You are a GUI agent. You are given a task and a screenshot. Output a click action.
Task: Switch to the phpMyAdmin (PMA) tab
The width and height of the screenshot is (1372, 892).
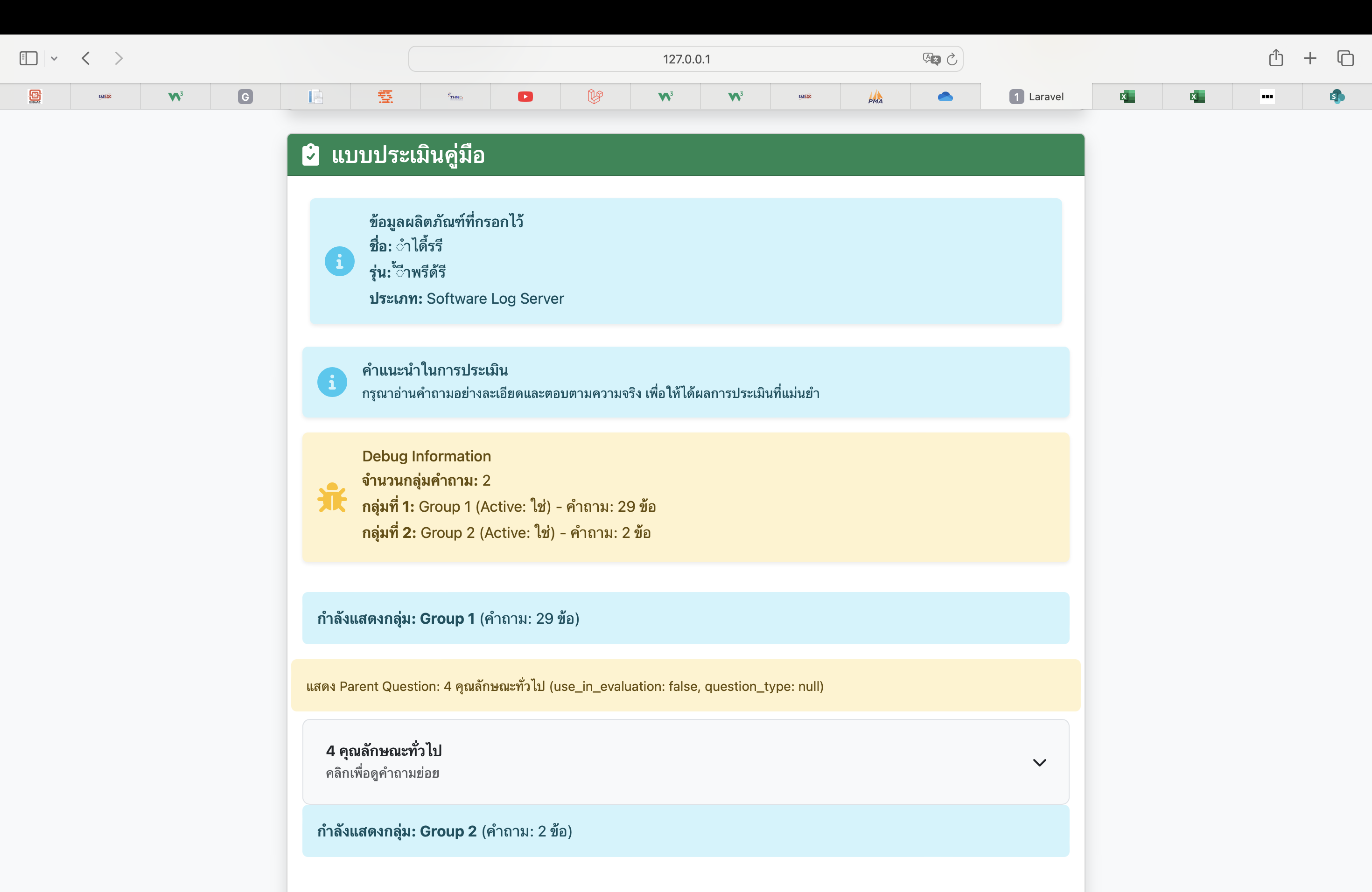coord(875,96)
